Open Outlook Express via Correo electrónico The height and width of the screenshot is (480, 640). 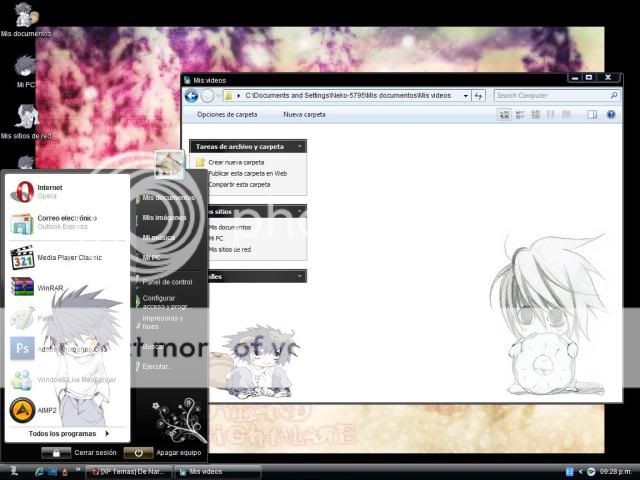click(67, 222)
